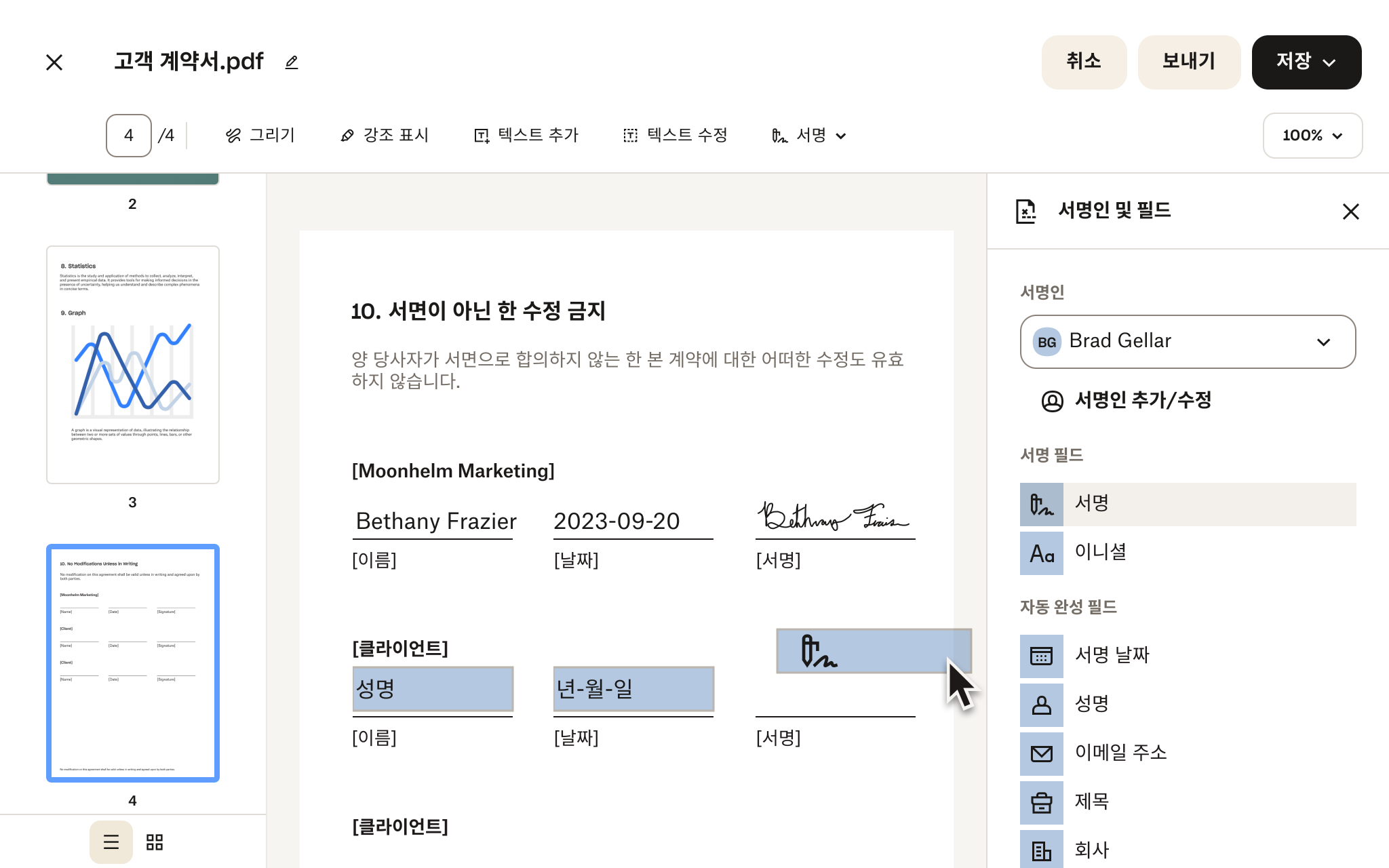
Task: Click the blue signature field being placed
Action: tap(874, 651)
